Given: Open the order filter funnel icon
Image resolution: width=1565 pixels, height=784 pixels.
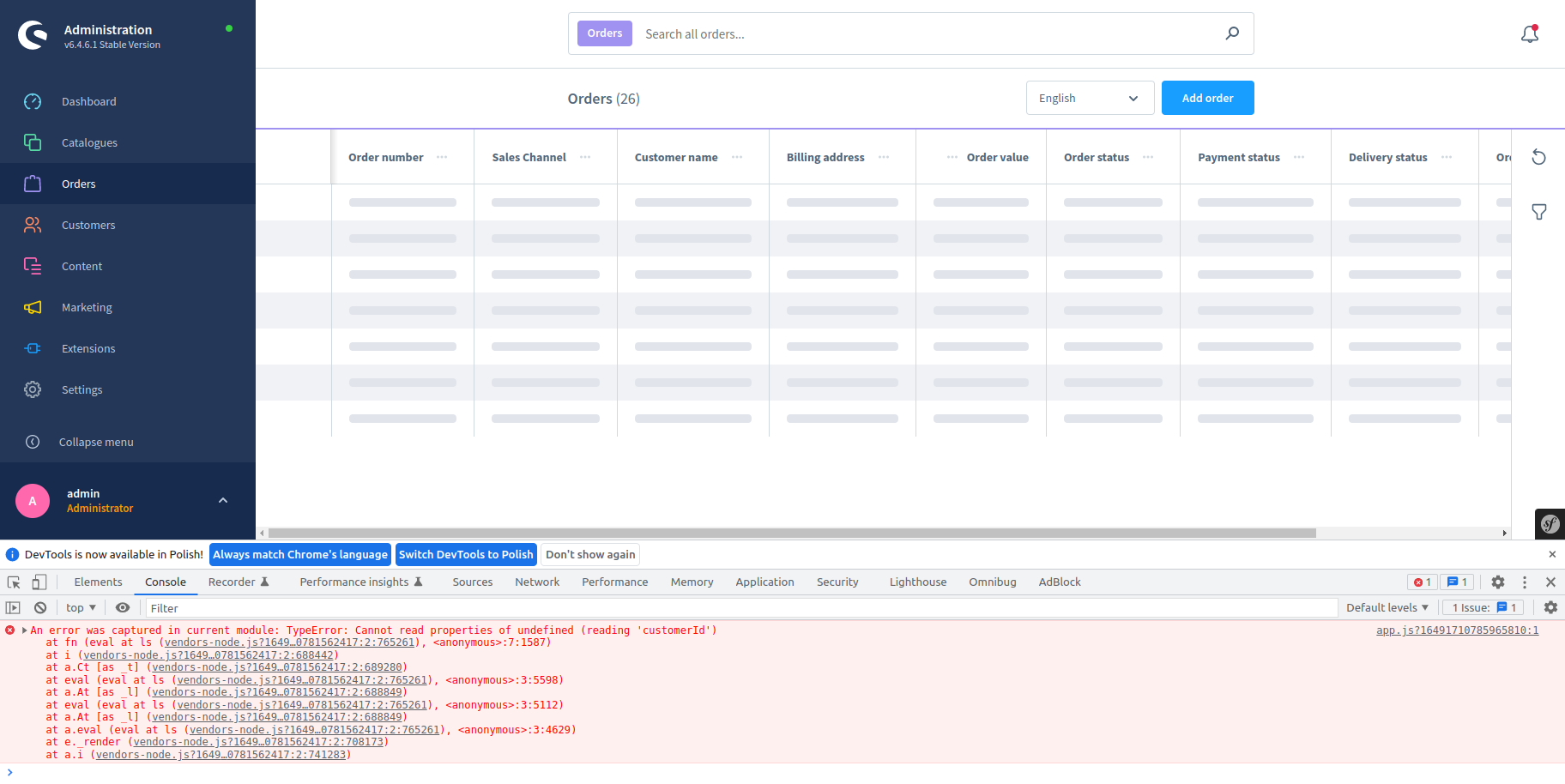Looking at the screenshot, I should [1538, 212].
